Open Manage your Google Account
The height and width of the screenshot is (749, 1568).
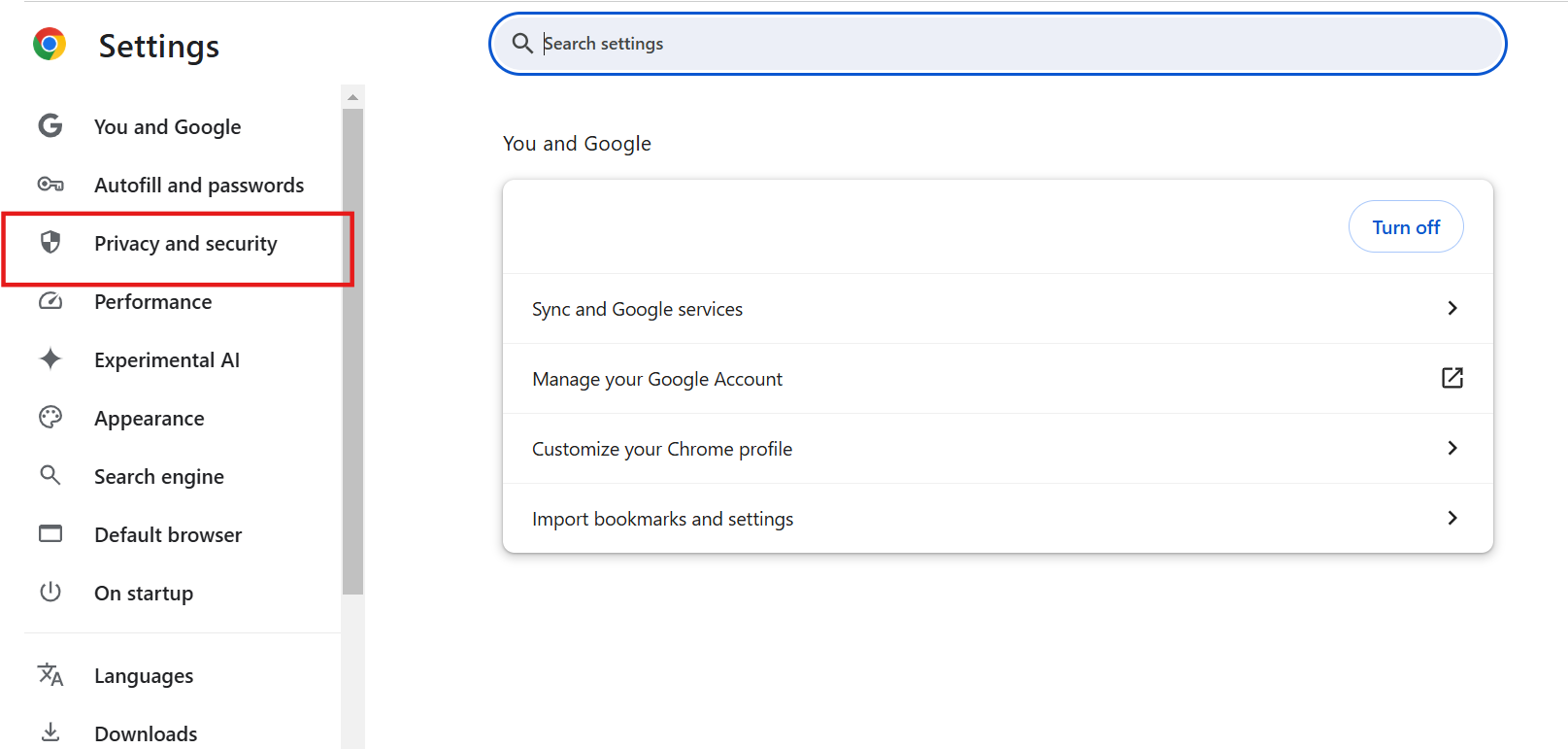(x=998, y=379)
